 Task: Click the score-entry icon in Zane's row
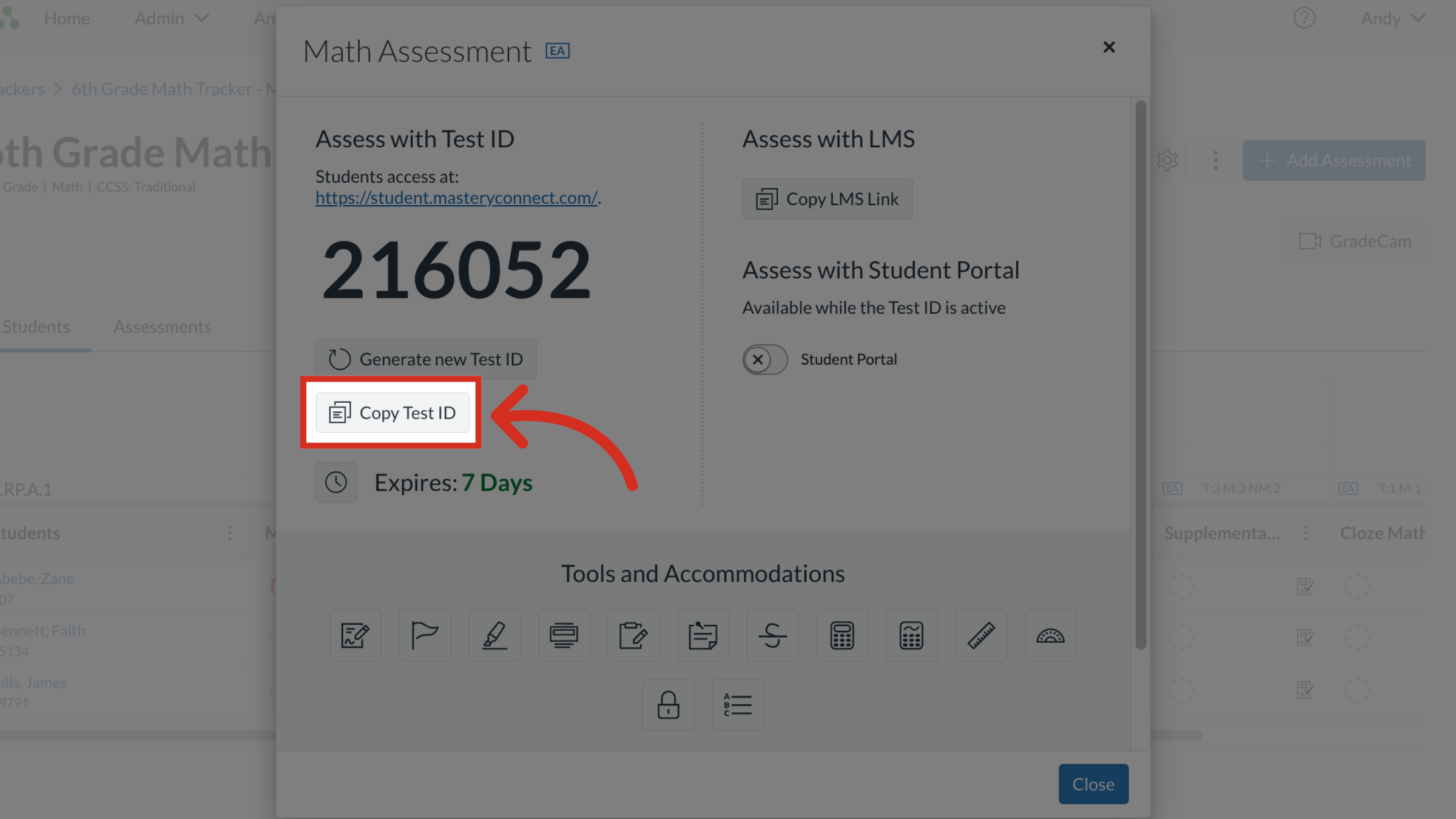coord(1305,586)
